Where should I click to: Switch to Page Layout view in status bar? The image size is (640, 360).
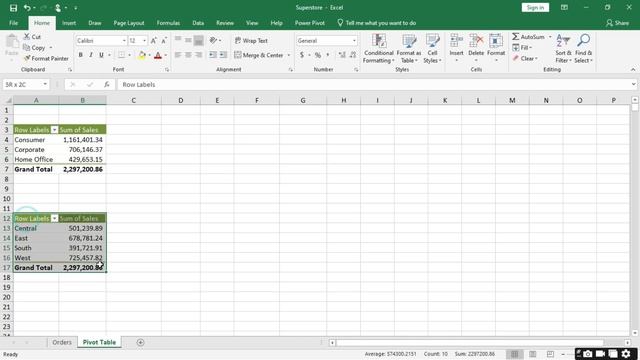(x=532, y=354)
